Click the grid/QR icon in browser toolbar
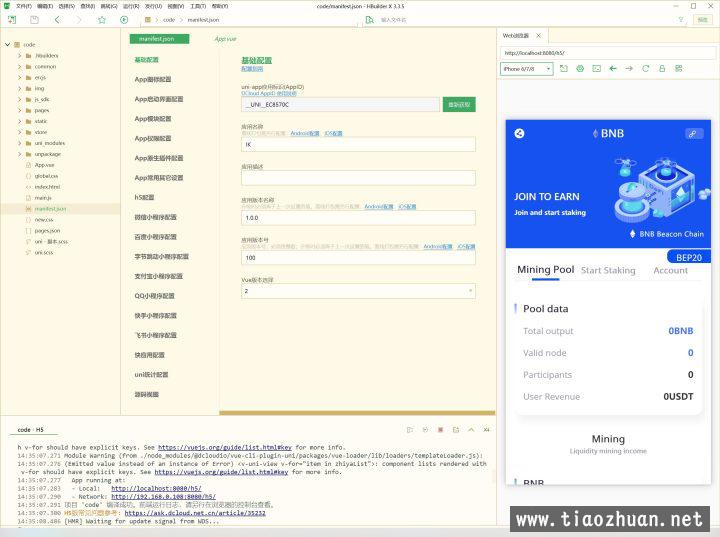Screen dimensions: 720x537 679,68
